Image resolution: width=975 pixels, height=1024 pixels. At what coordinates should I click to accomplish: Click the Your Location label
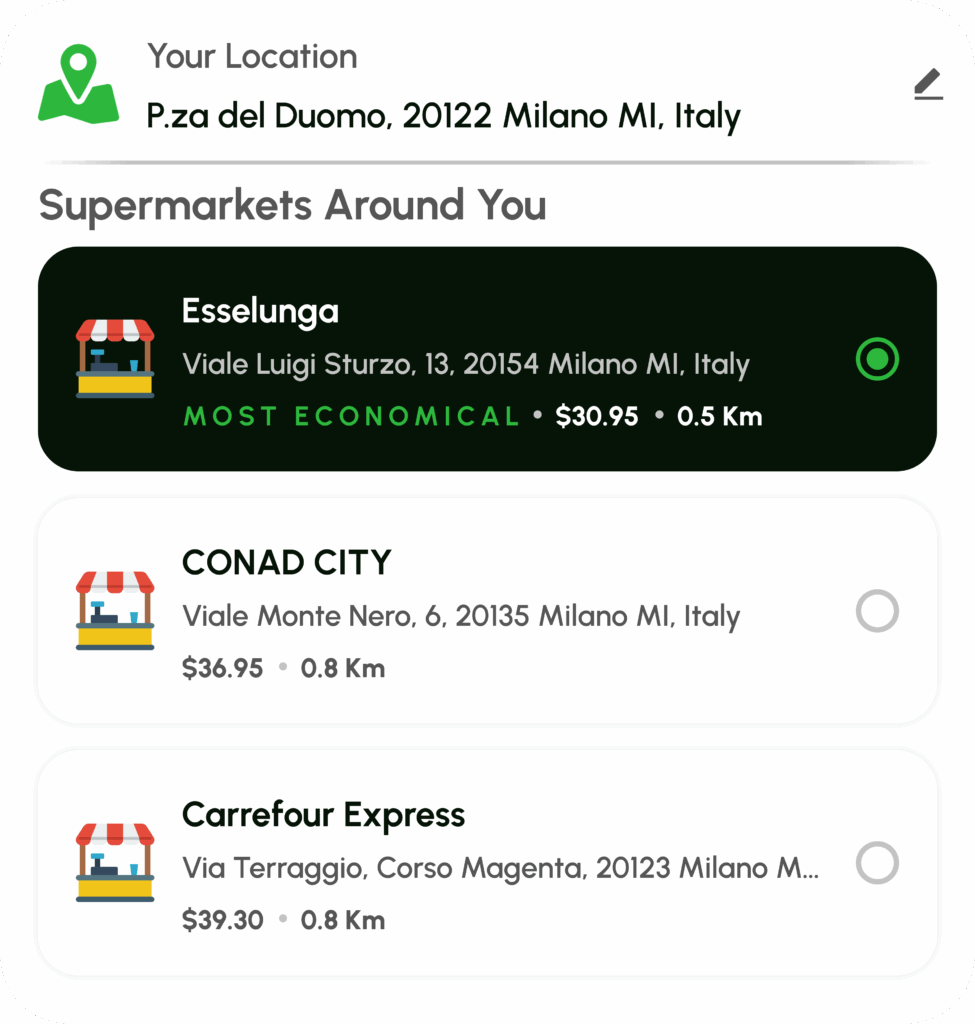tap(252, 57)
